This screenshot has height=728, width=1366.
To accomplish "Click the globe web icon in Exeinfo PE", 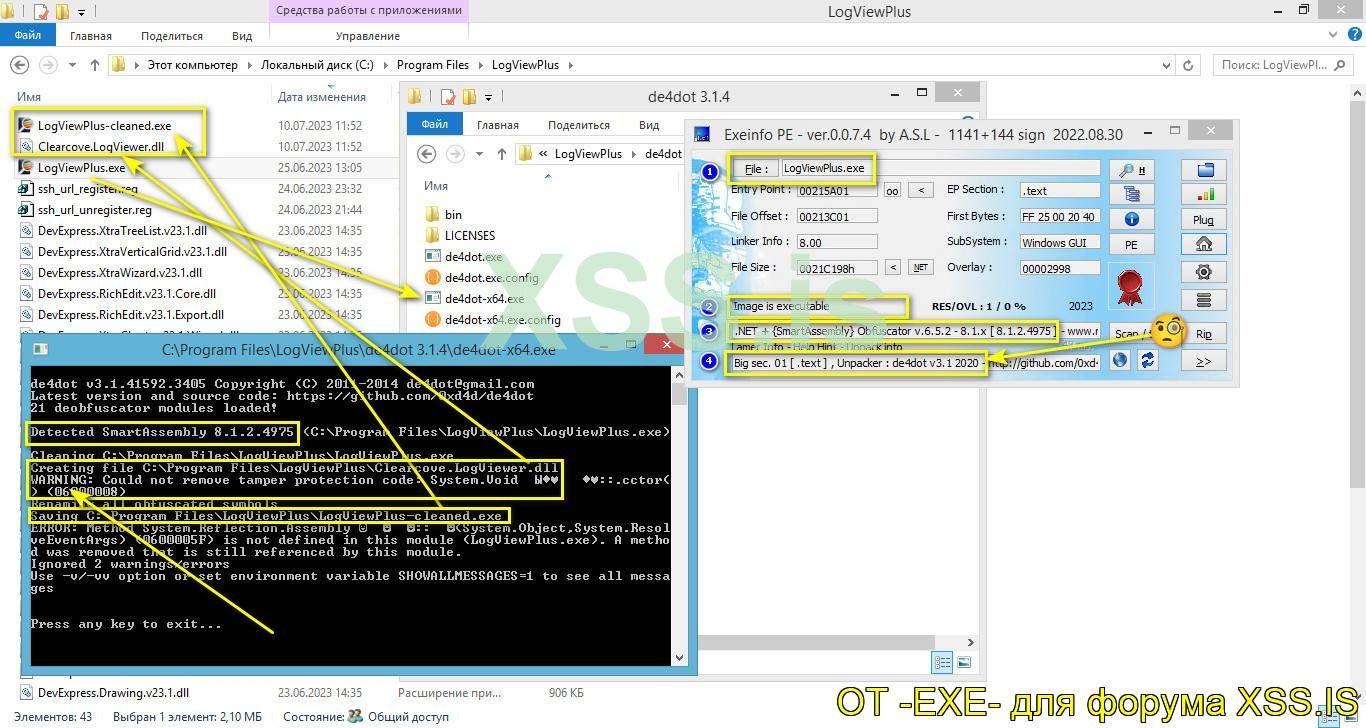I will point(1120,361).
